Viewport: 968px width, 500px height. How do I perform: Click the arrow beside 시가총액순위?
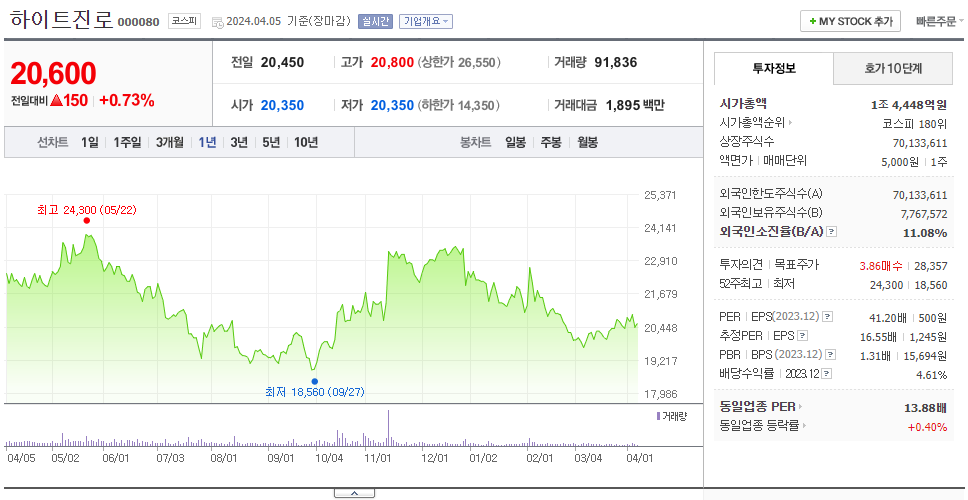click(790, 123)
